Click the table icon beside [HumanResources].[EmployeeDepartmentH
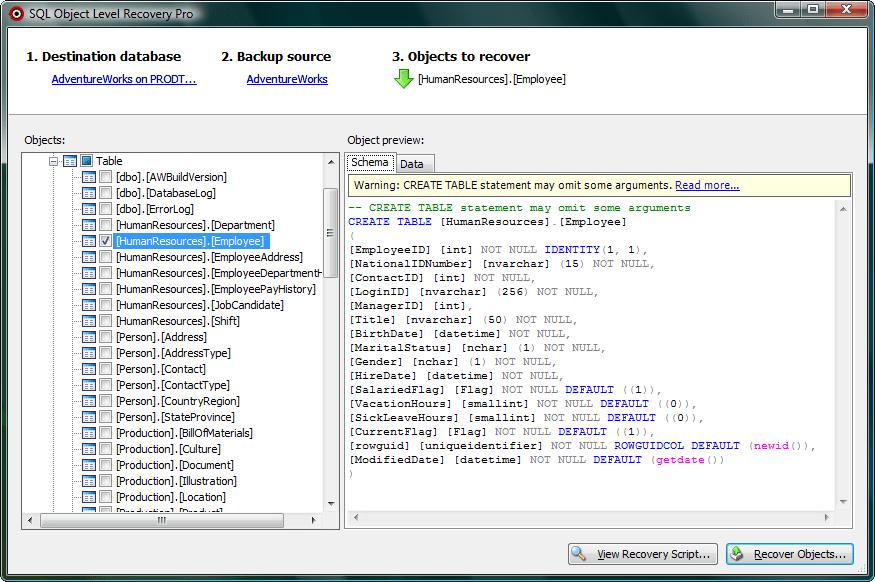Screen dimensions: 875x582 tap(89, 273)
